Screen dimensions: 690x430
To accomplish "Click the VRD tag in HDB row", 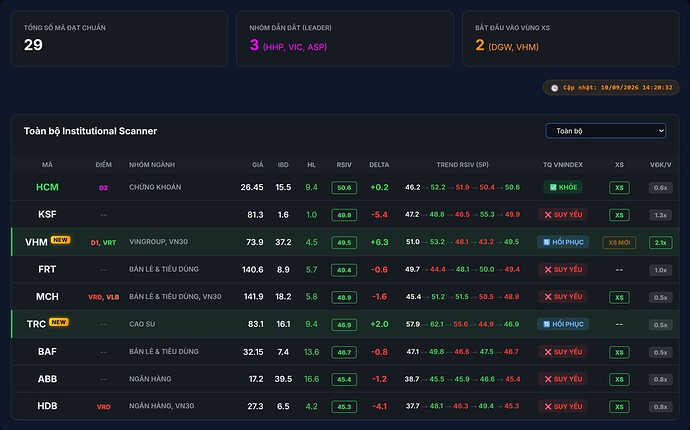I will (x=103, y=407).
